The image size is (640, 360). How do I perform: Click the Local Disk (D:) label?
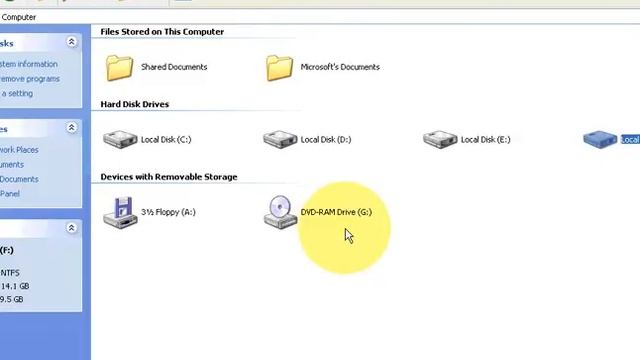point(326,140)
